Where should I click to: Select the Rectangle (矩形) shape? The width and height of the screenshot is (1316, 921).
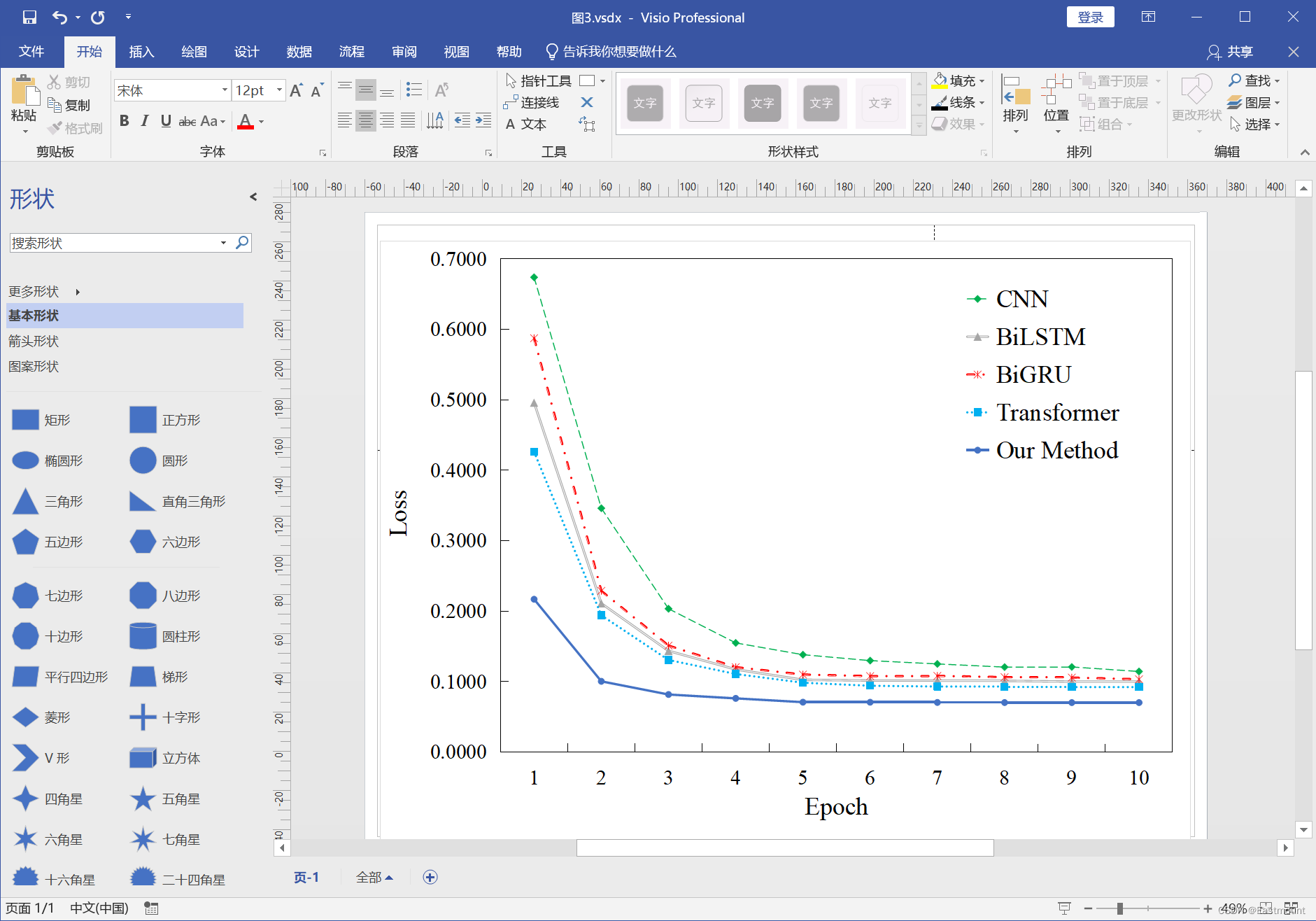coord(25,420)
